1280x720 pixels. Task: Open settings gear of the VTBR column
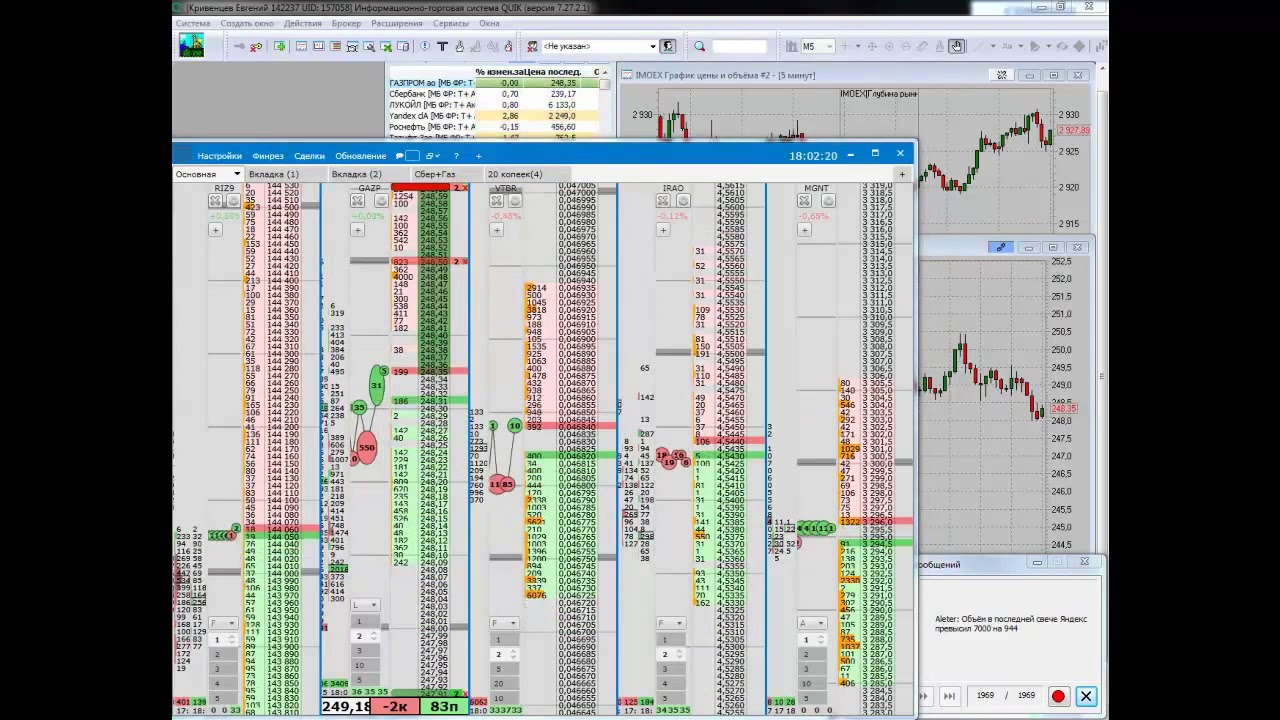(x=514, y=201)
